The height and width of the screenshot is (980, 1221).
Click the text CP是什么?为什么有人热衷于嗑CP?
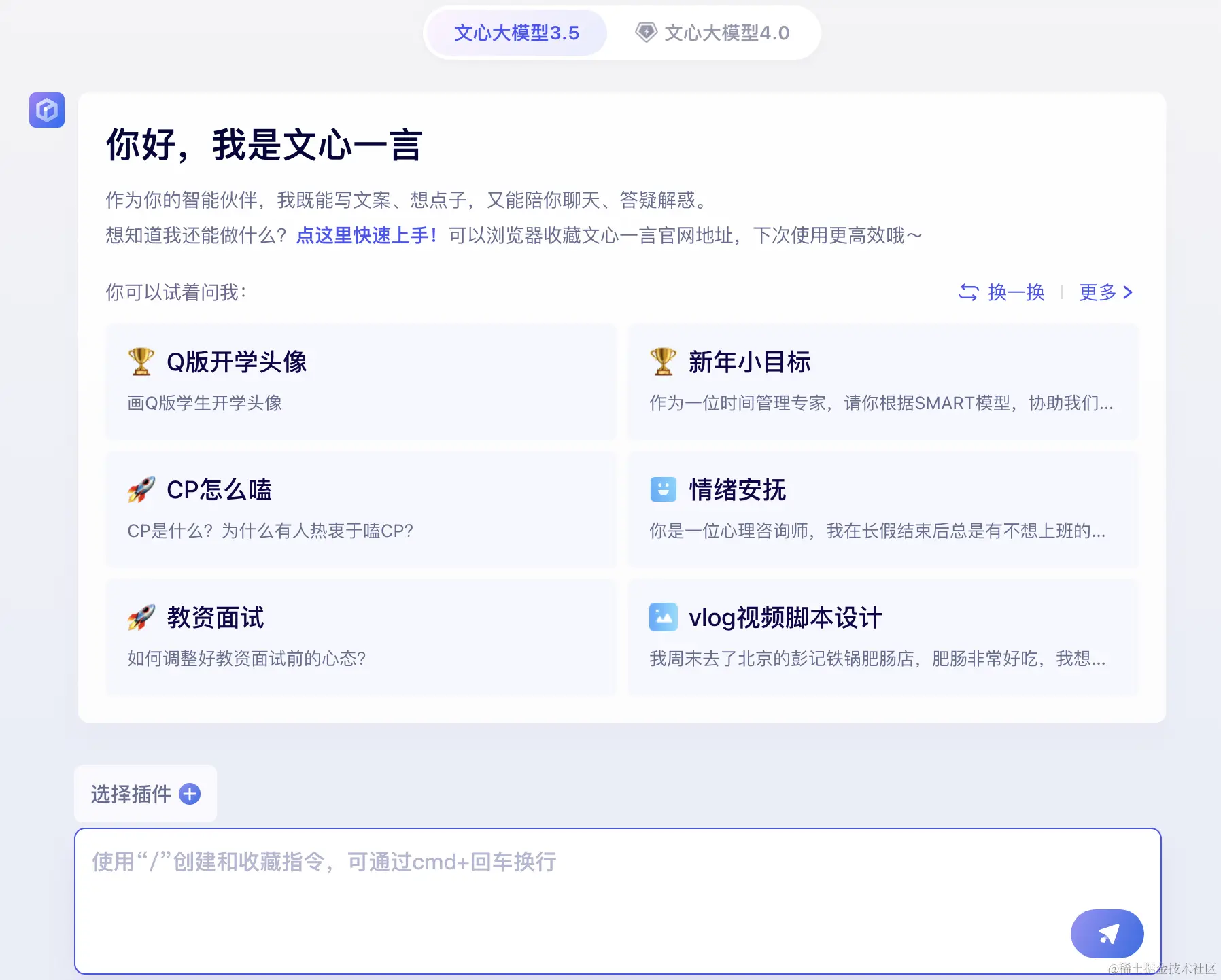click(x=271, y=531)
